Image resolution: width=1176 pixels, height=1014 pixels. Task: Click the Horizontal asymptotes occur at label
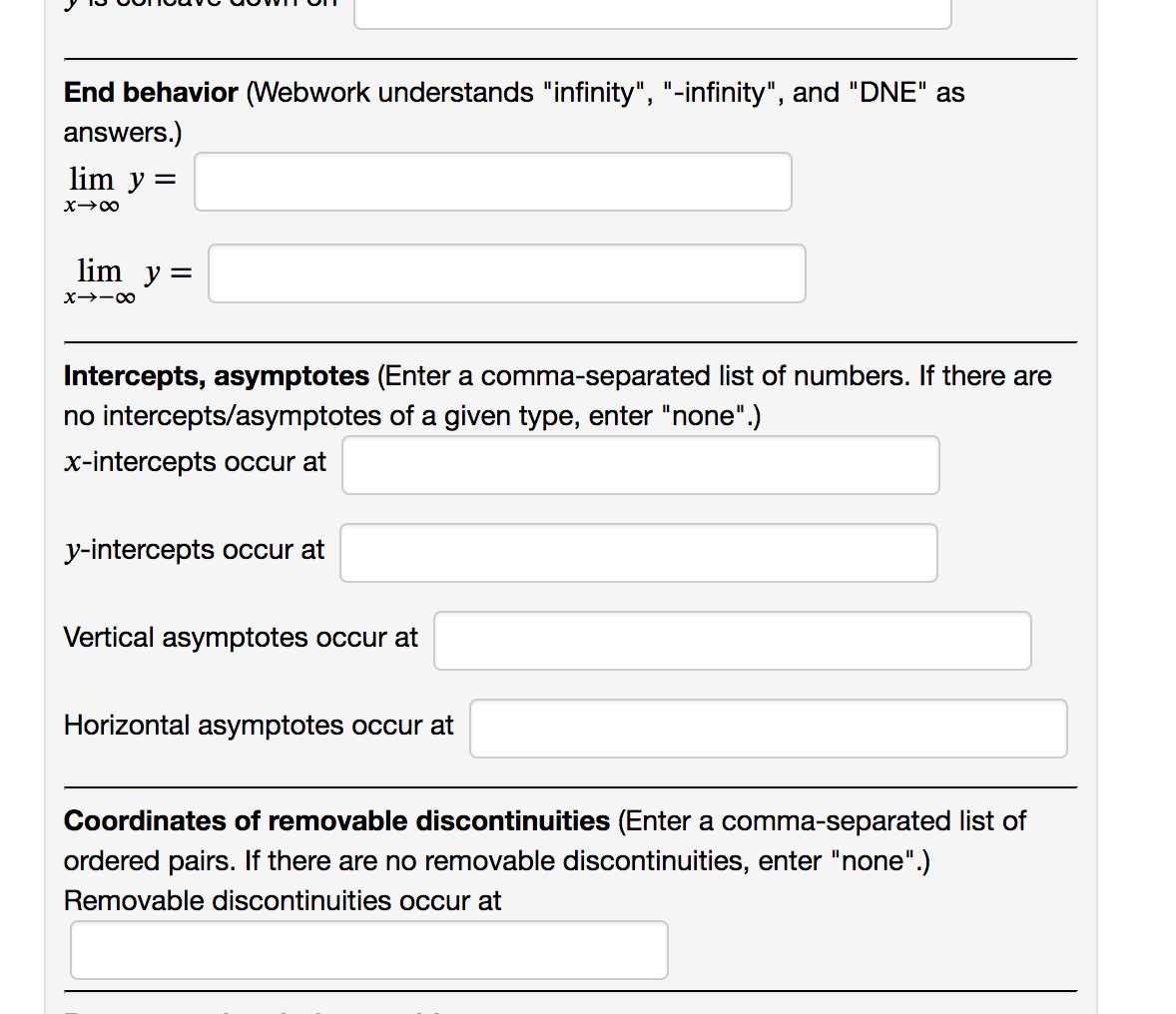(x=259, y=726)
